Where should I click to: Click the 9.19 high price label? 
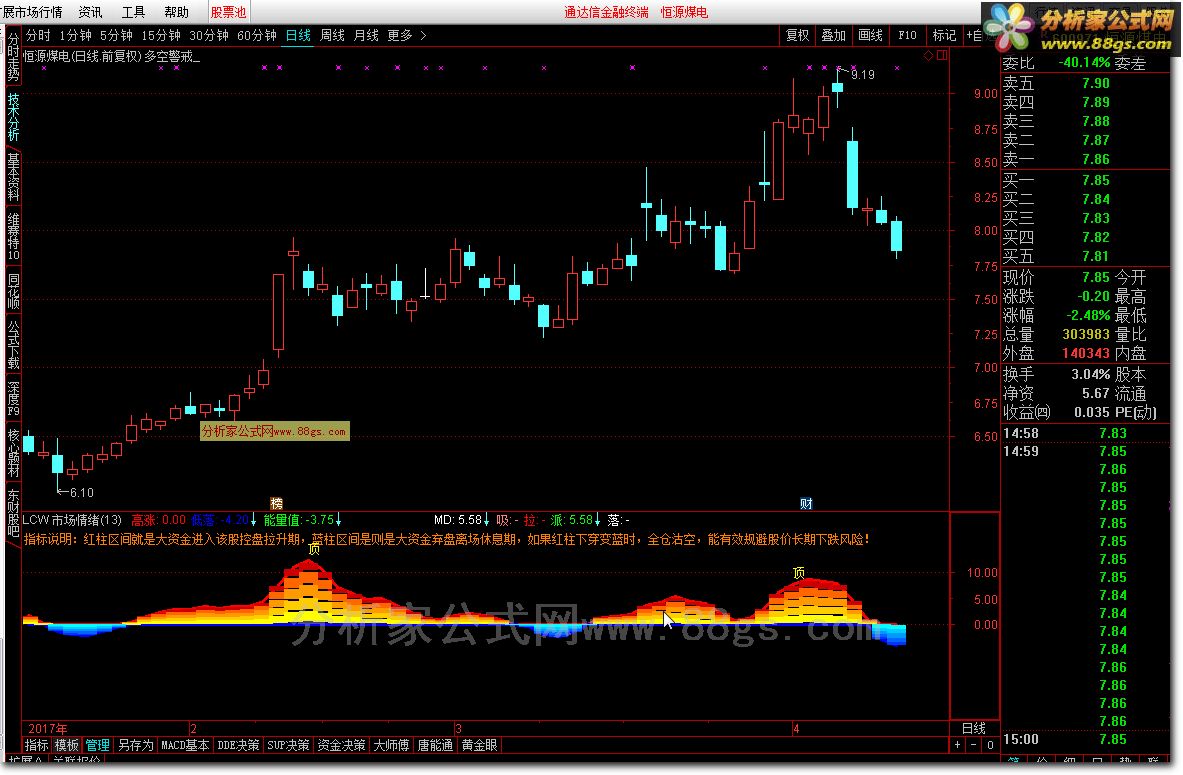point(862,75)
